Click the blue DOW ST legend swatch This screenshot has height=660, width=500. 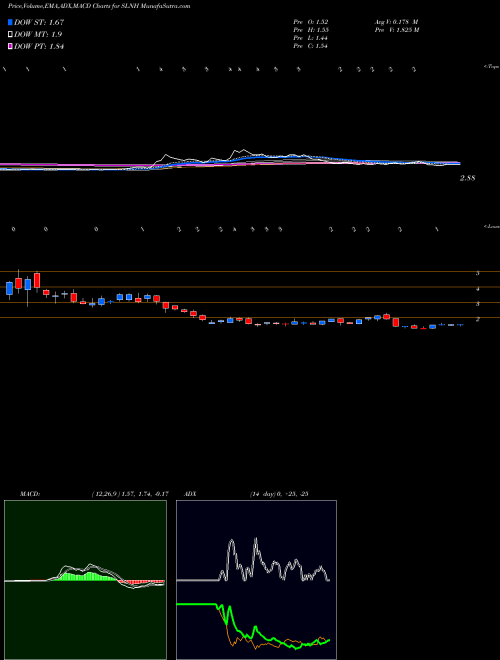pos(11,22)
